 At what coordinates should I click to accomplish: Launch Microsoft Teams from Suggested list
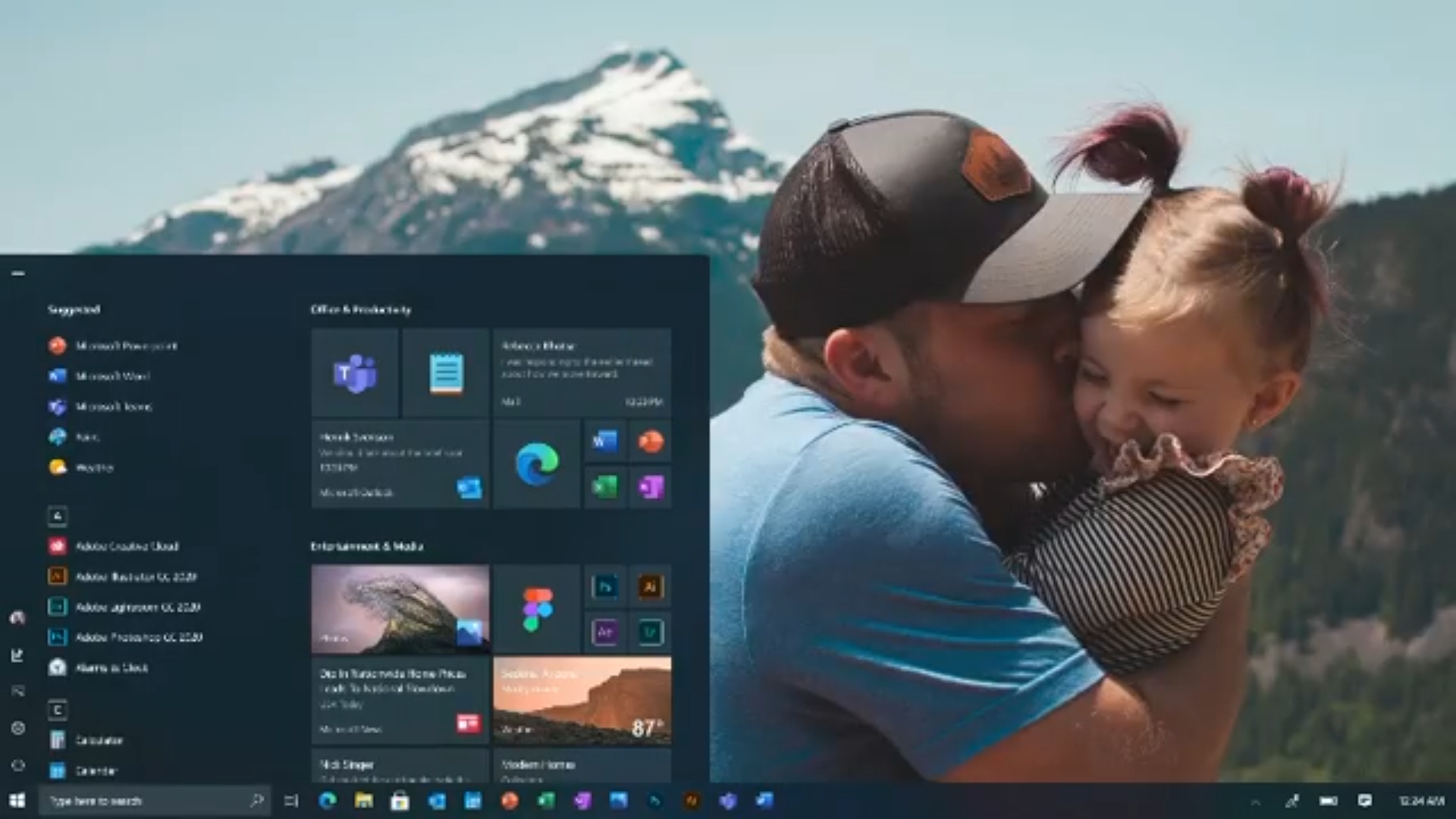[101, 406]
